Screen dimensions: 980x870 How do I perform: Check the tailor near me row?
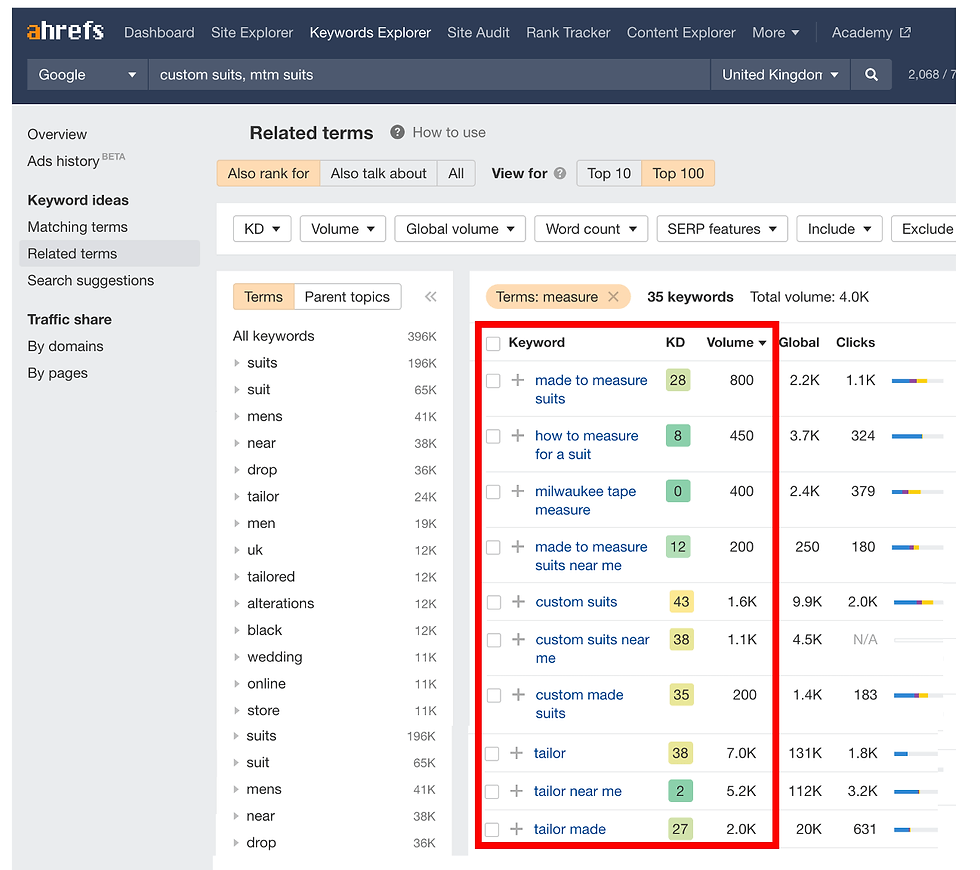click(492, 792)
